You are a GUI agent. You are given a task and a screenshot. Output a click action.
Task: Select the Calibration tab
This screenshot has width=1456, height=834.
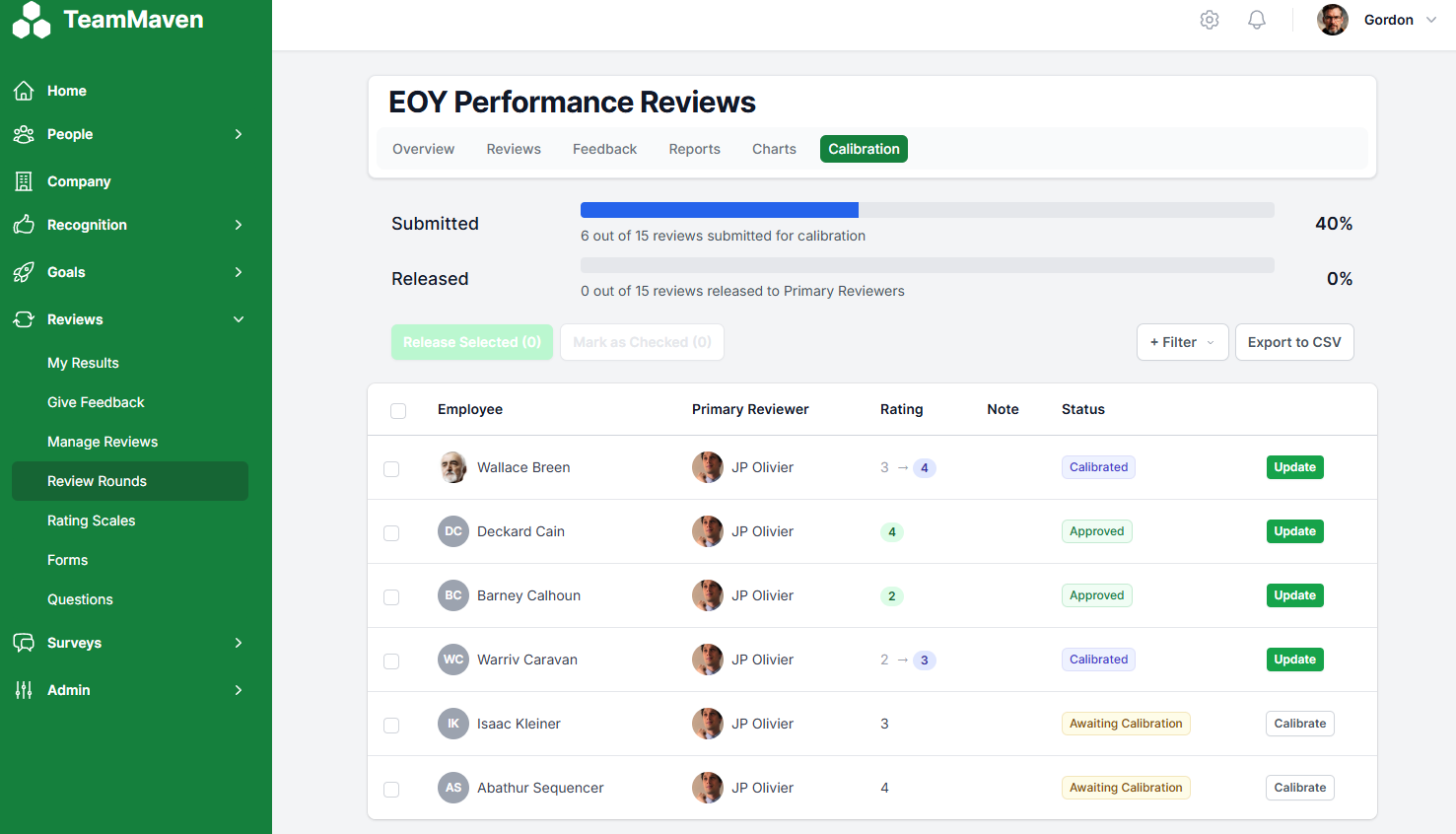click(864, 149)
